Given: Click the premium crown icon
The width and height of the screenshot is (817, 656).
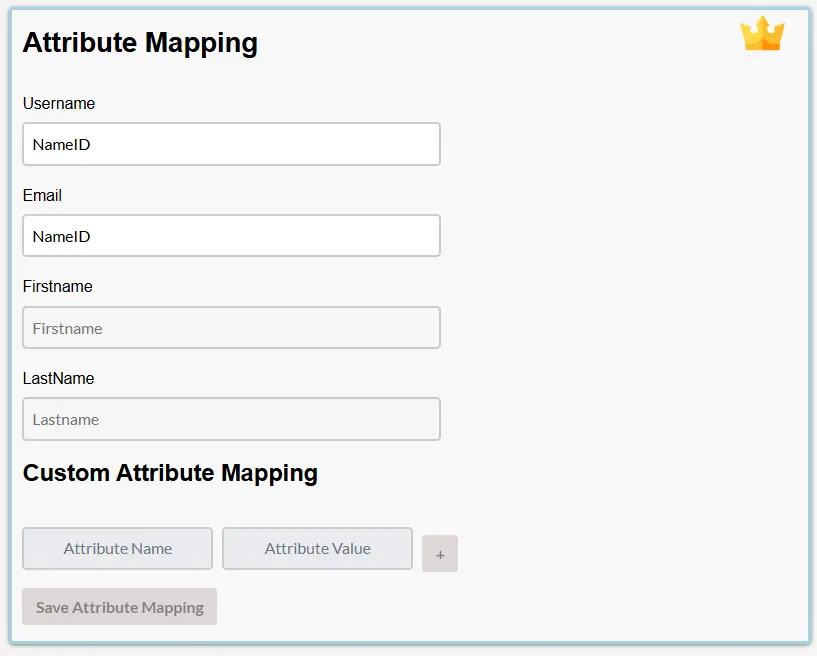Looking at the screenshot, I should tap(762, 34).
